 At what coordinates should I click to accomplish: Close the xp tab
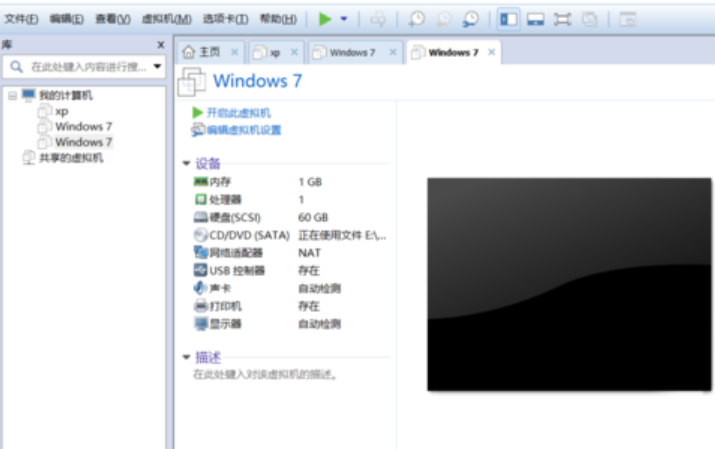click(294, 52)
